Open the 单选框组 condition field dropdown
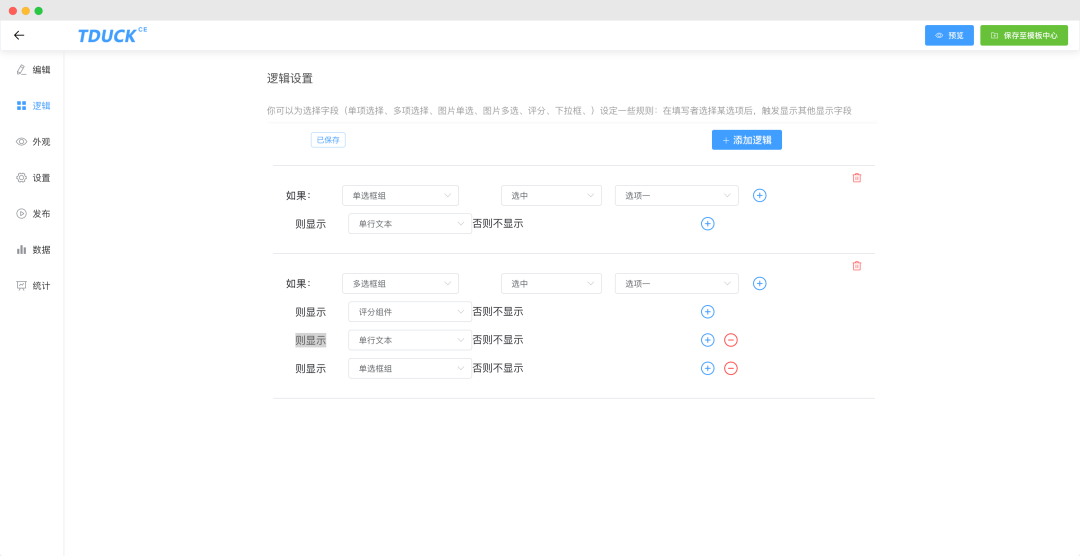 click(x=400, y=196)
